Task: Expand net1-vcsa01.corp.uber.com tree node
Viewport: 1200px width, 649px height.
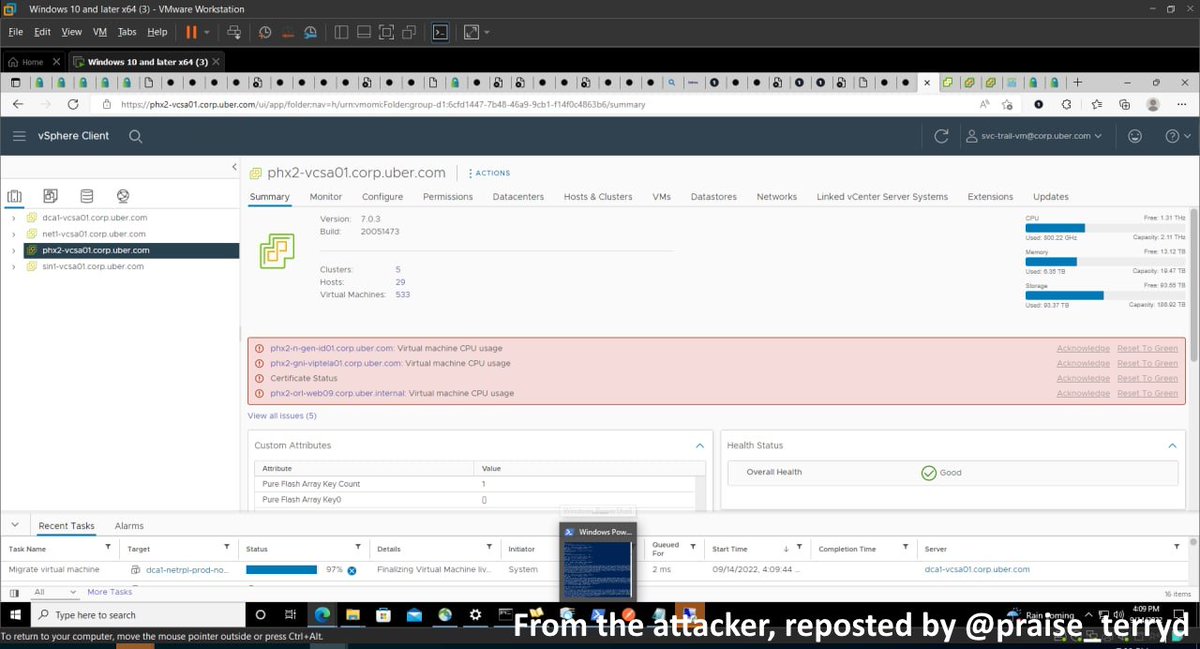Action: pos(13,234)
